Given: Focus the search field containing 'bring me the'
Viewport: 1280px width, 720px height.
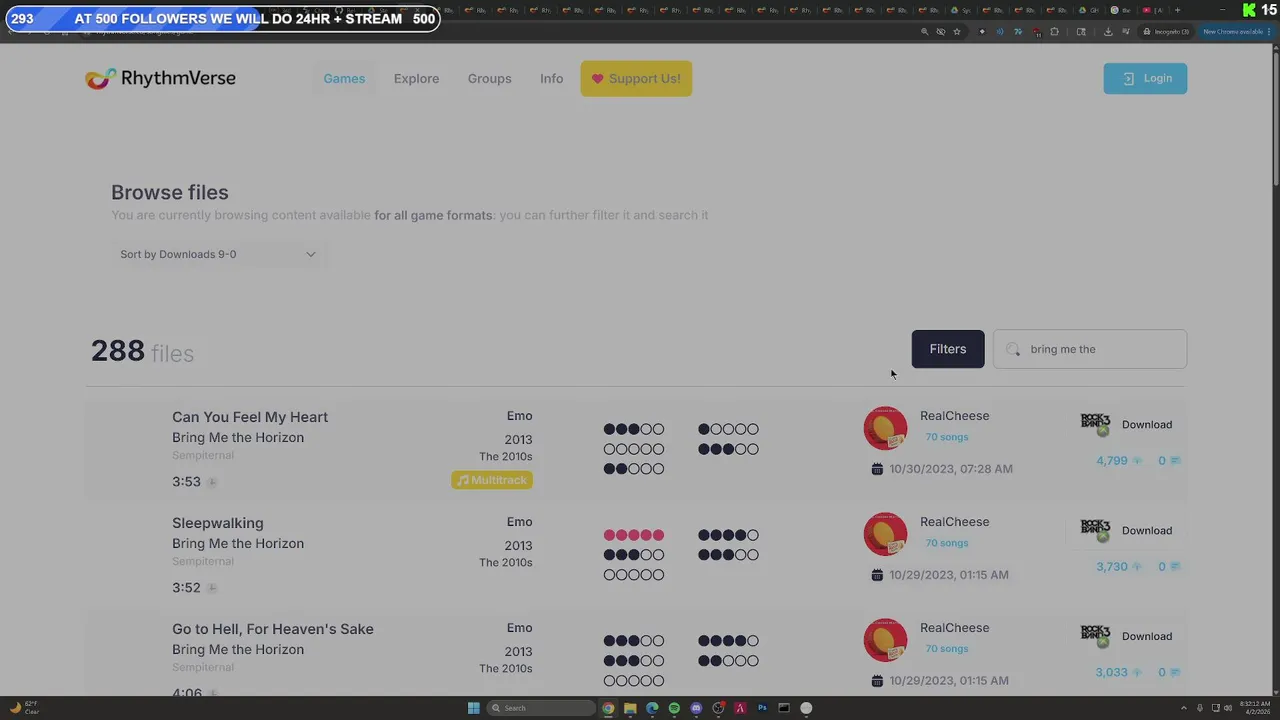Looking at the screenshot, I should coord(1090,349).
